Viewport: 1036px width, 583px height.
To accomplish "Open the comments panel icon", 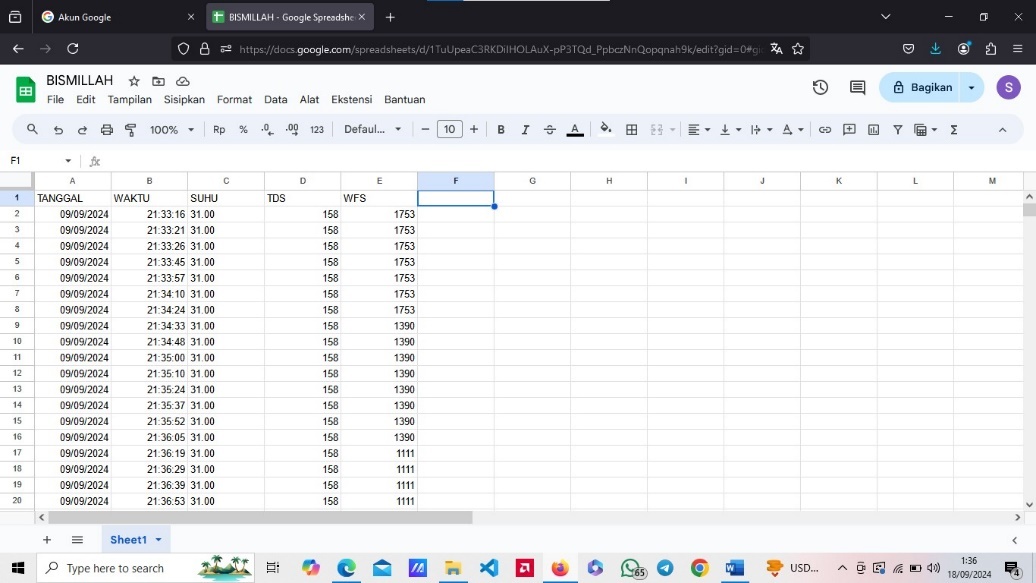I will pyautogui.click(x=857, y=88).
